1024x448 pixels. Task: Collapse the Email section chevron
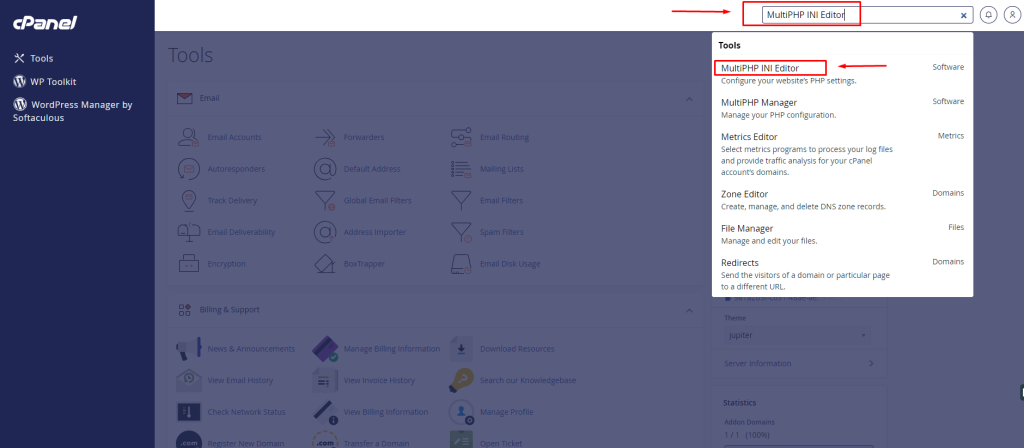point(688,99)
